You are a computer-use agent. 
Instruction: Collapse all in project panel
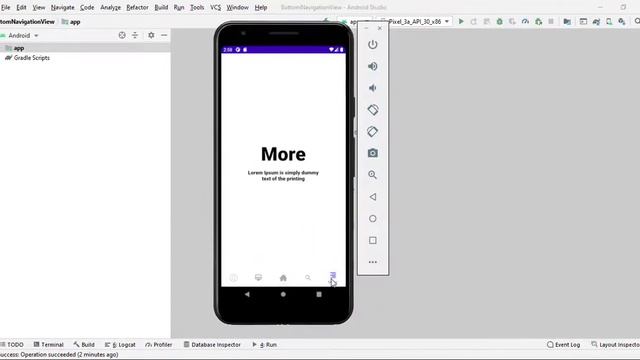pos(135,36)
